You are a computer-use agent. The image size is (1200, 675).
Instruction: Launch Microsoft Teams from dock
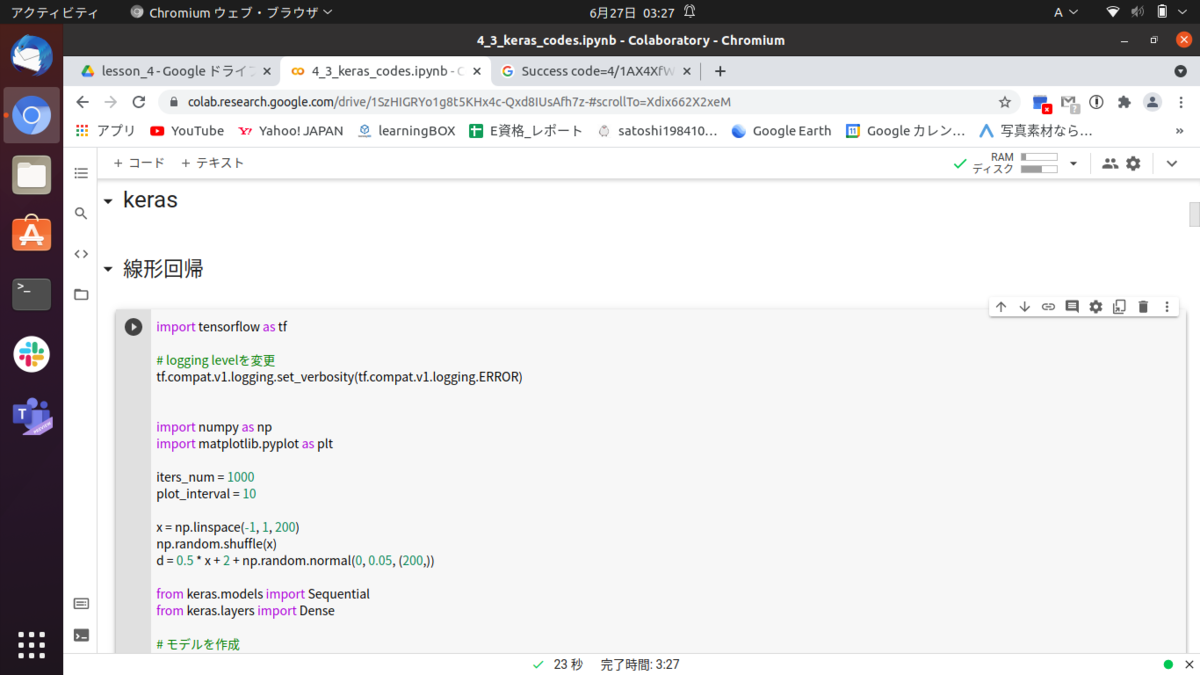click(31, 416)
